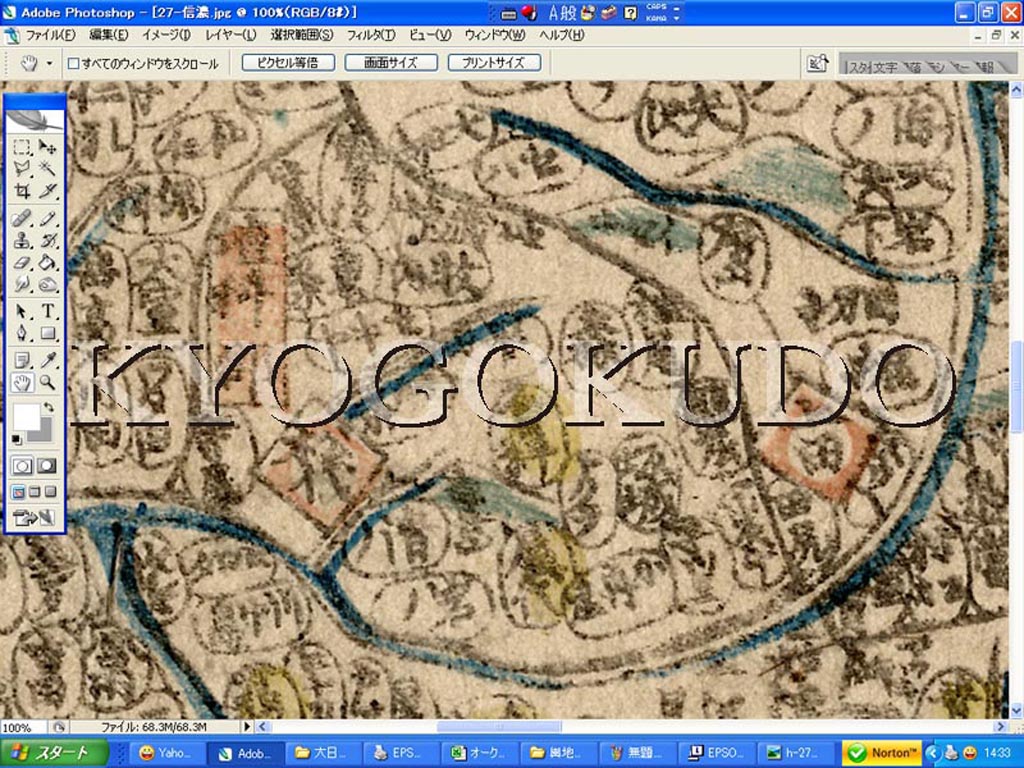Screen dimensions: 1024x768
Task: Click vertical scrollbar down arrow
Action: (1016, 711)
